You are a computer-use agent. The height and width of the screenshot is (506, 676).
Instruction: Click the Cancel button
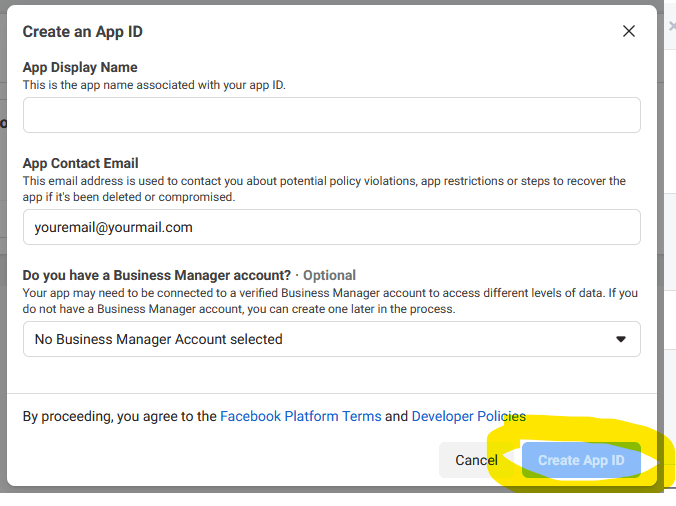[x=476, y=460]
